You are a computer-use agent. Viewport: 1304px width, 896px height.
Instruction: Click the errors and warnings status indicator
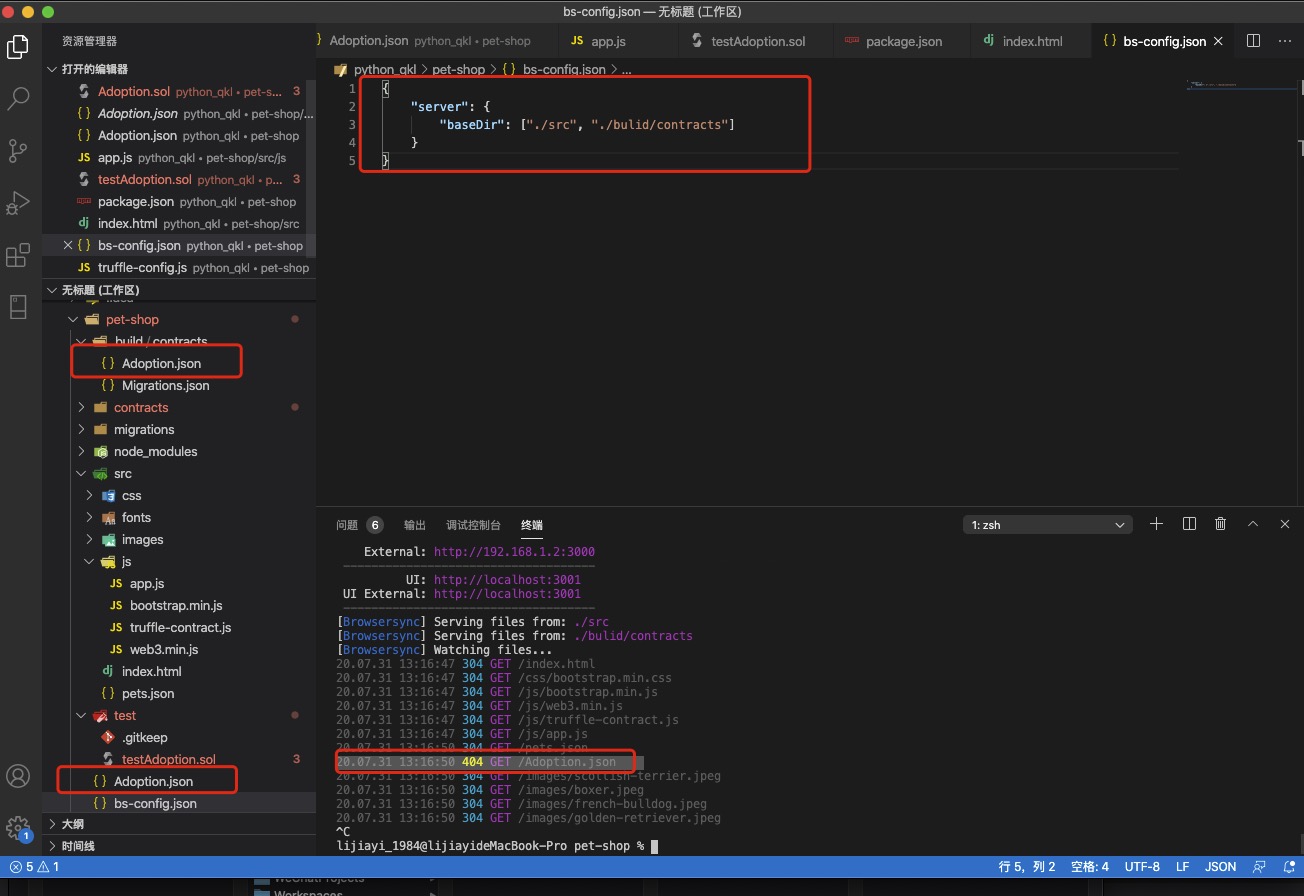tap(35, 867)
